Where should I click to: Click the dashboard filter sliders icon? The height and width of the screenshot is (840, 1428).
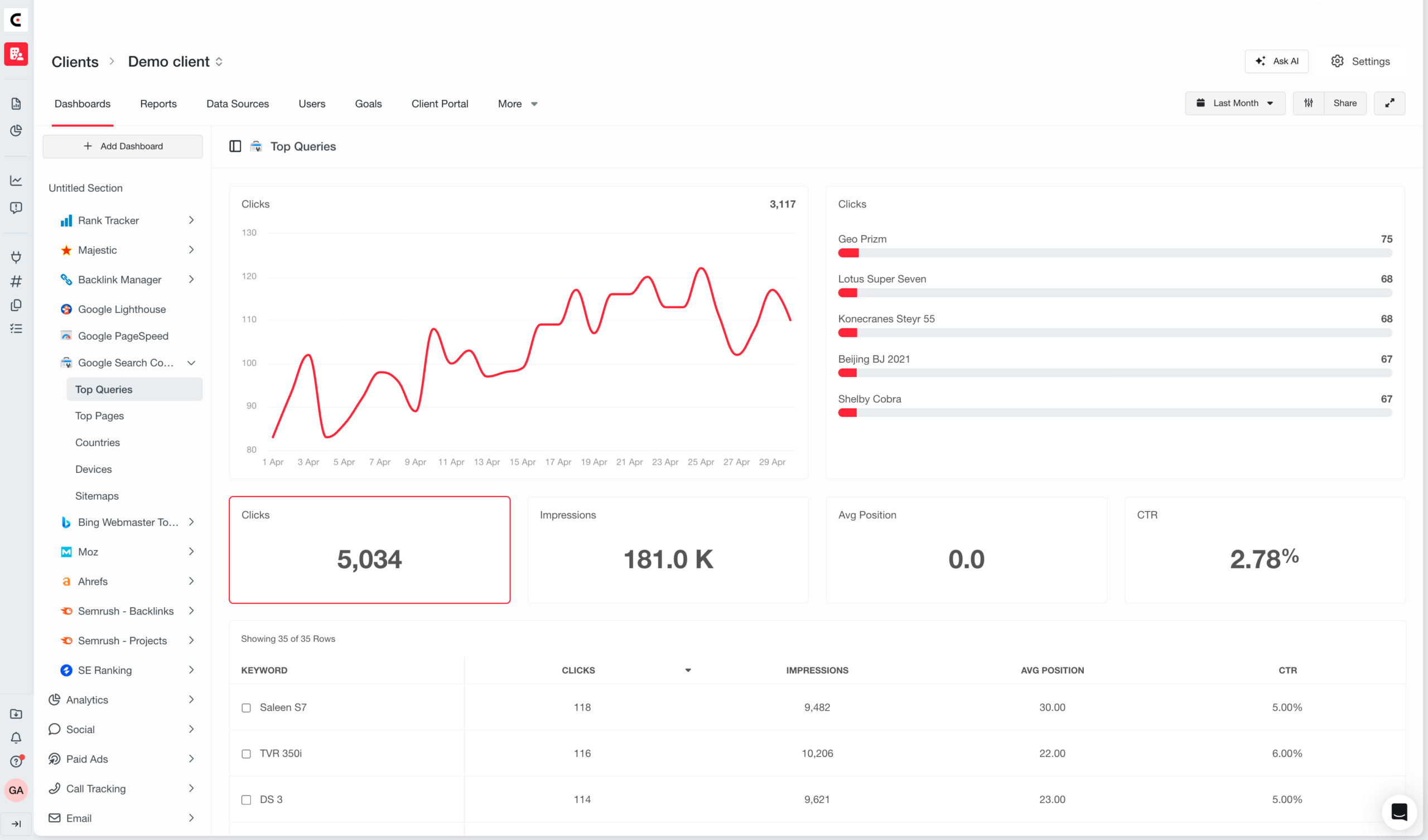point(1309,103)
